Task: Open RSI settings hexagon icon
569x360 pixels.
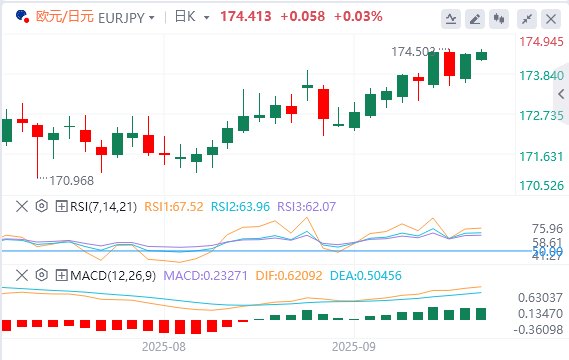Action: tap(42, 206)
